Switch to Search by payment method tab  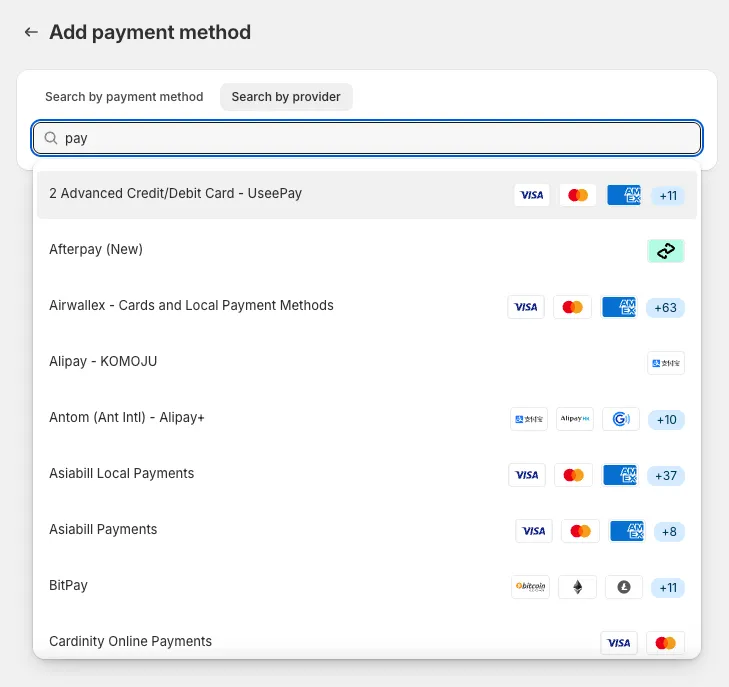click(x=124, y=97)
